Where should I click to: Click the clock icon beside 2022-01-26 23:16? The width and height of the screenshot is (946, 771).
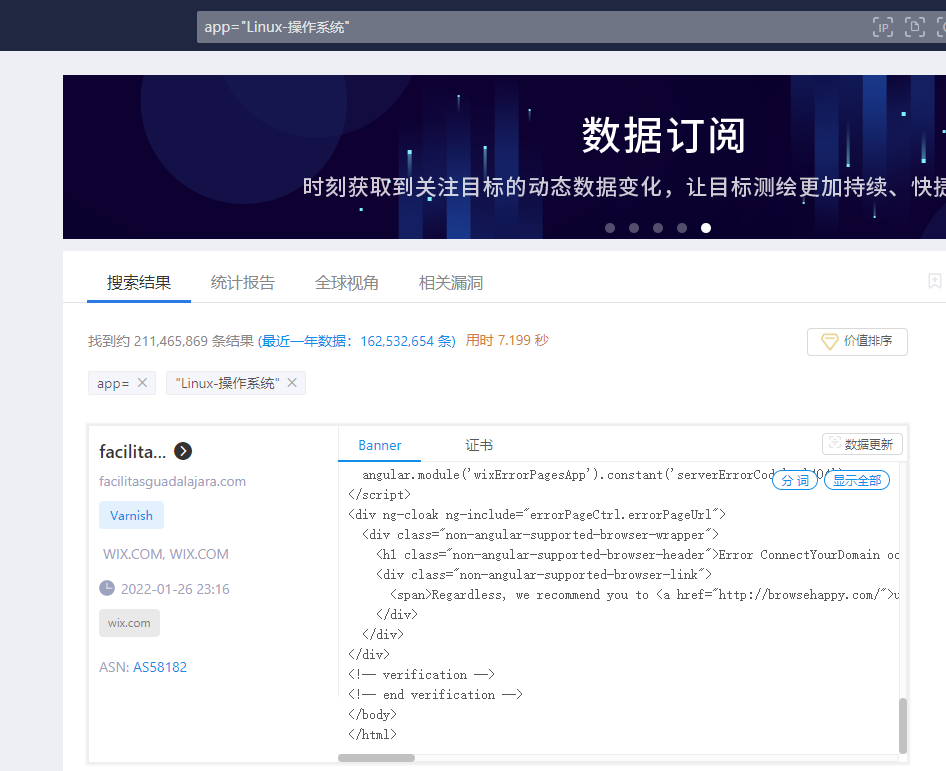[107, 588]
